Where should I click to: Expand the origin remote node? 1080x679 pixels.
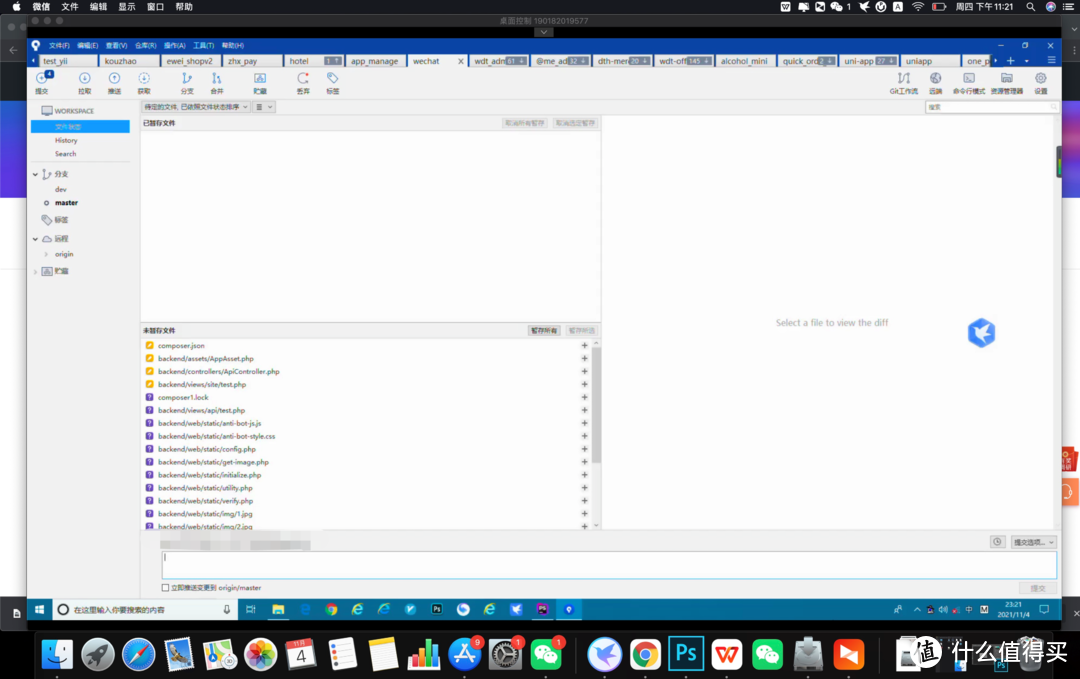[46, 254]
